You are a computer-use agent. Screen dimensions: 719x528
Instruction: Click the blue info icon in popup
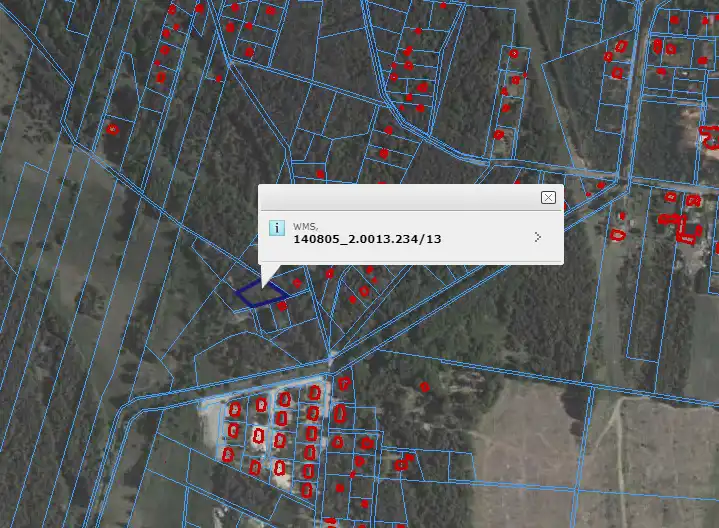point(277,229)
